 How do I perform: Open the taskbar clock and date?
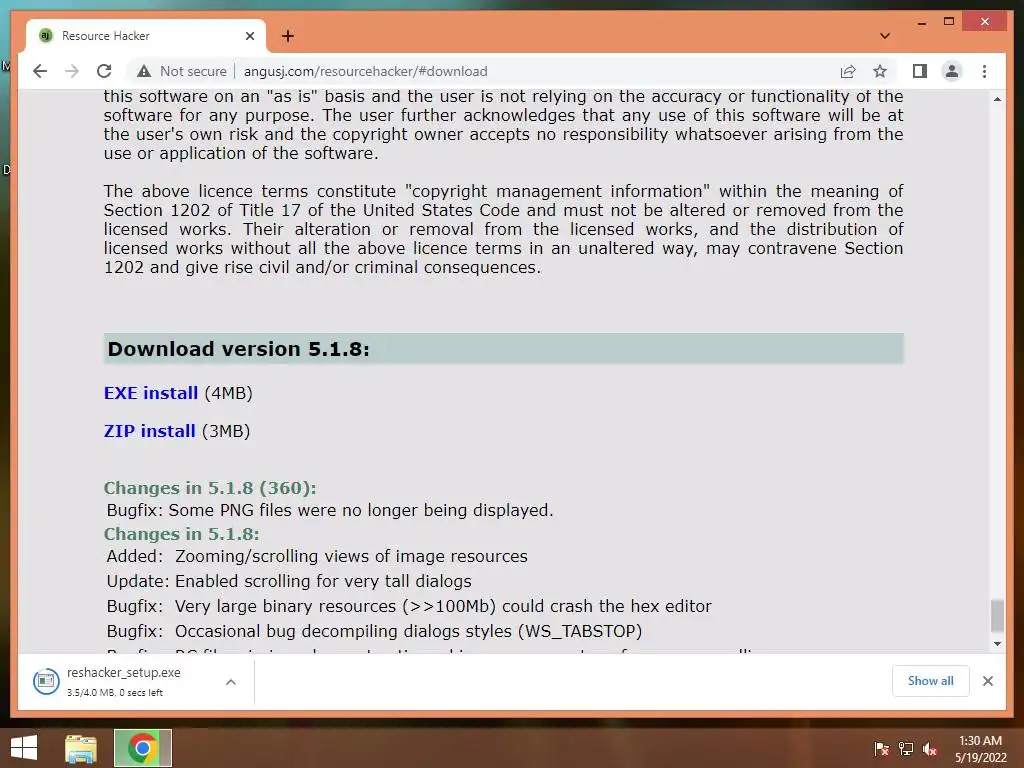click(x=980, y=749)
